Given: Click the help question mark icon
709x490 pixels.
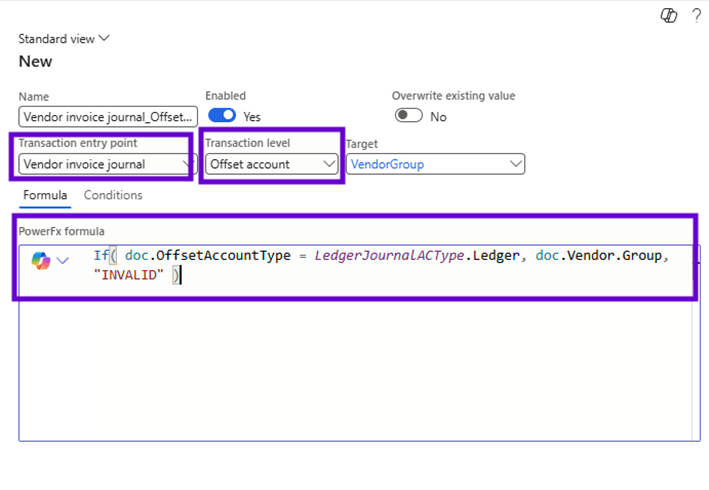Looking at the screenshot, I should [696, 16].
